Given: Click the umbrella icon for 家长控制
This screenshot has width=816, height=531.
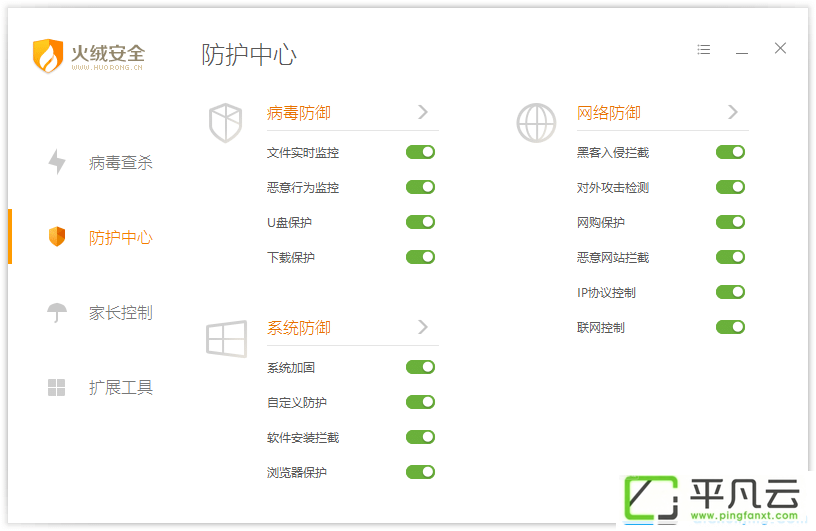Looking at the screenshot, I should point(57,313).
